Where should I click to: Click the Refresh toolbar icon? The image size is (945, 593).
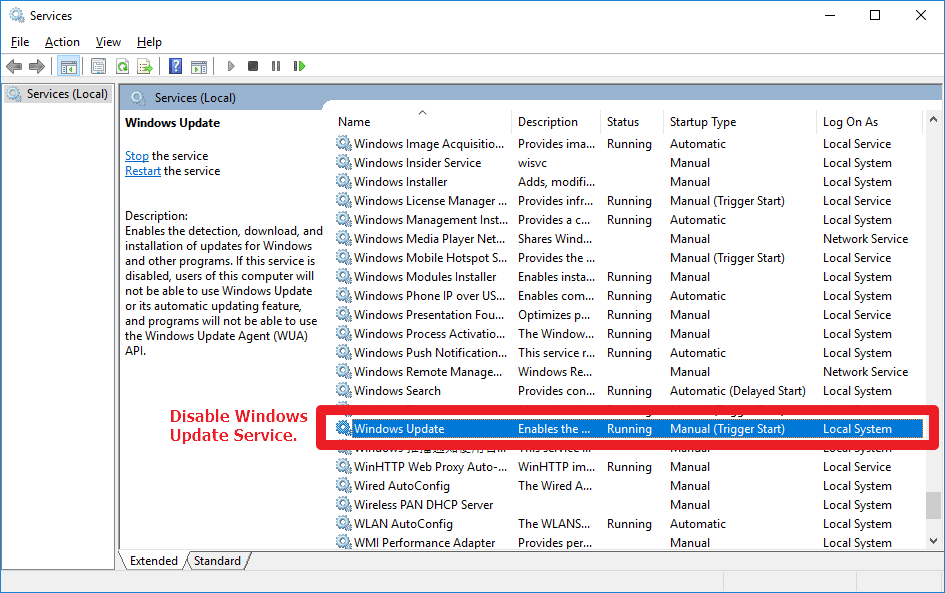(x=122, y=67)
